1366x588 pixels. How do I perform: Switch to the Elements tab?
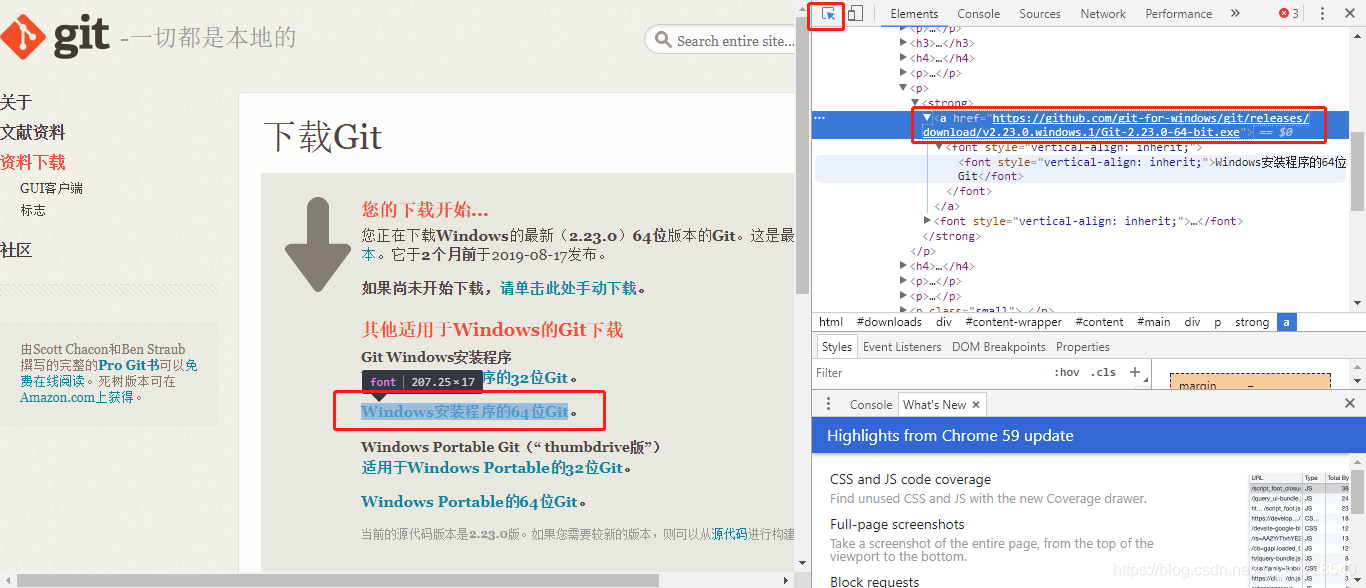tap(914, 14)
